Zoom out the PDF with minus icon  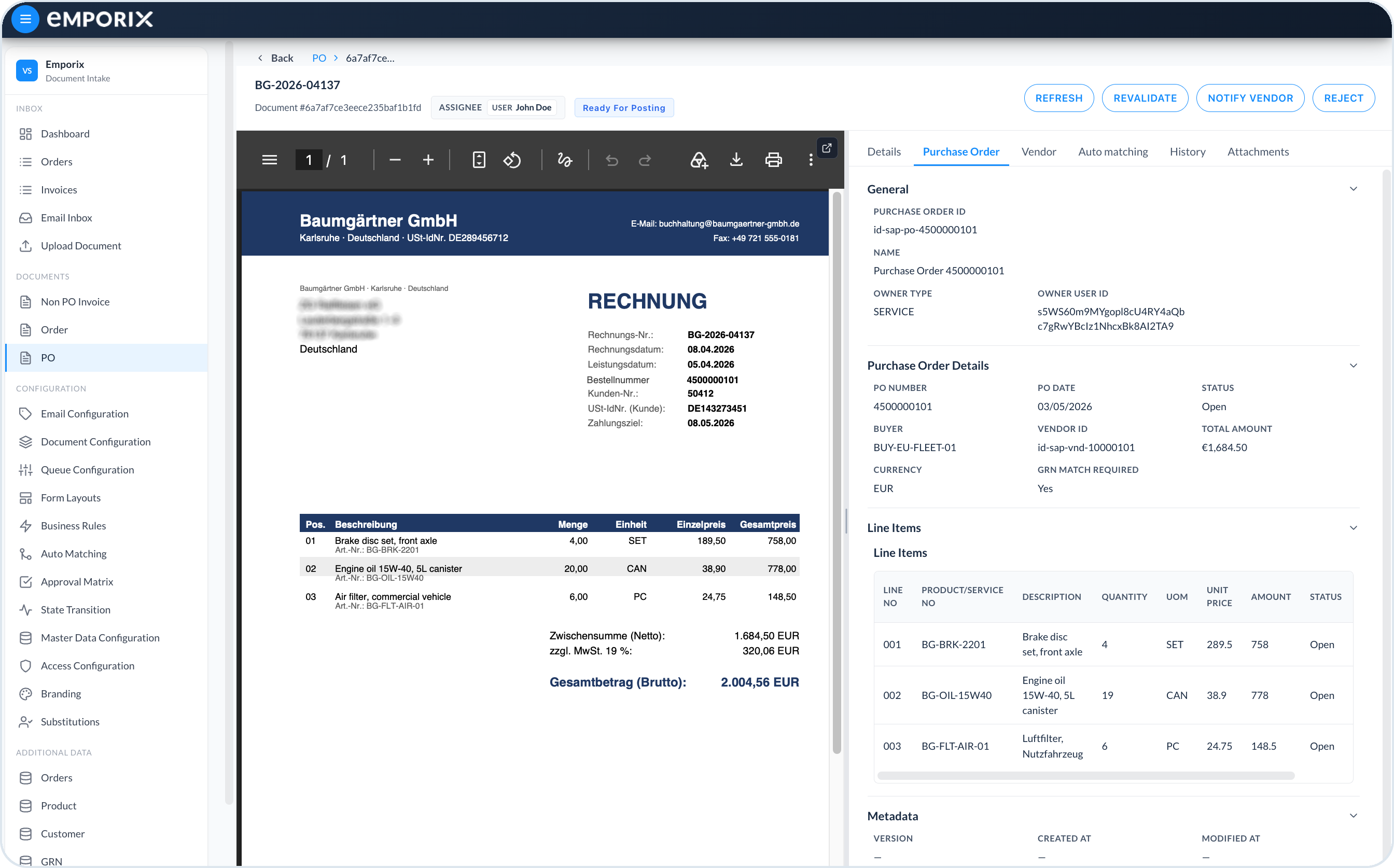coord(395,160)
